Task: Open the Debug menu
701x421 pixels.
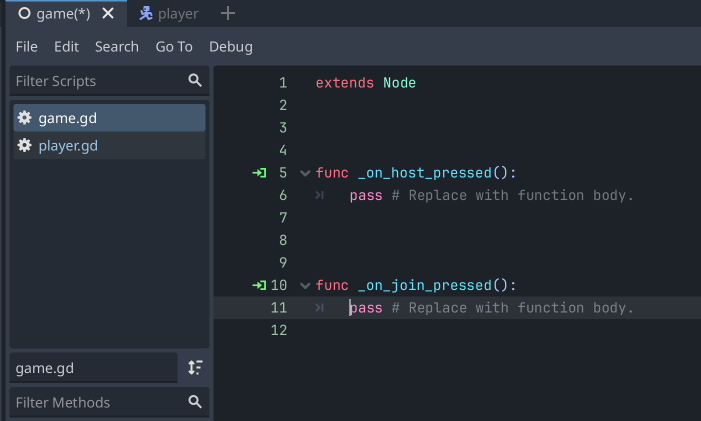Action: pyautogui.click(x=231, y=47)
